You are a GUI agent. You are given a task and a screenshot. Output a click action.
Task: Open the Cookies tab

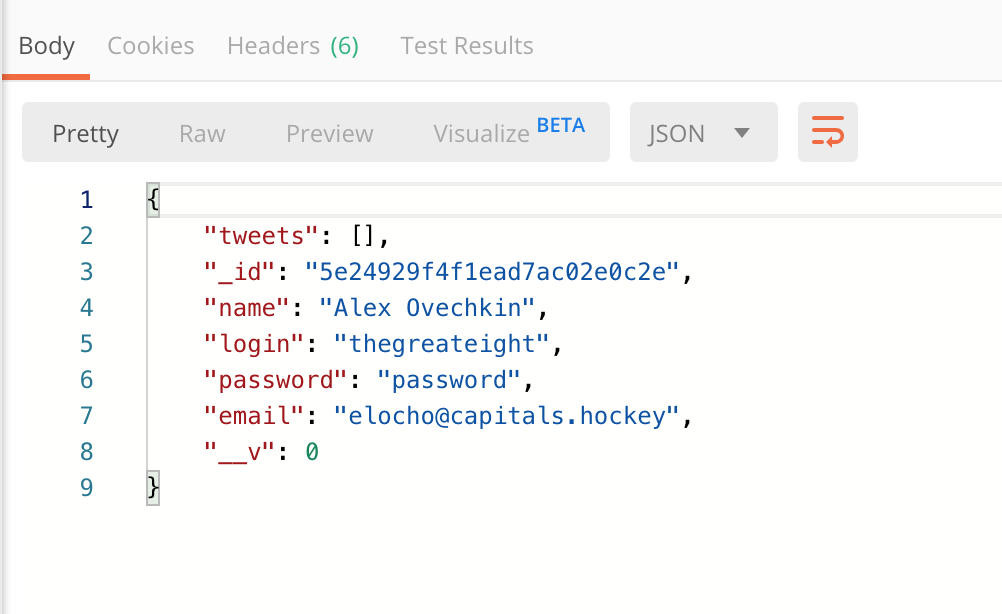click(151, 46)
